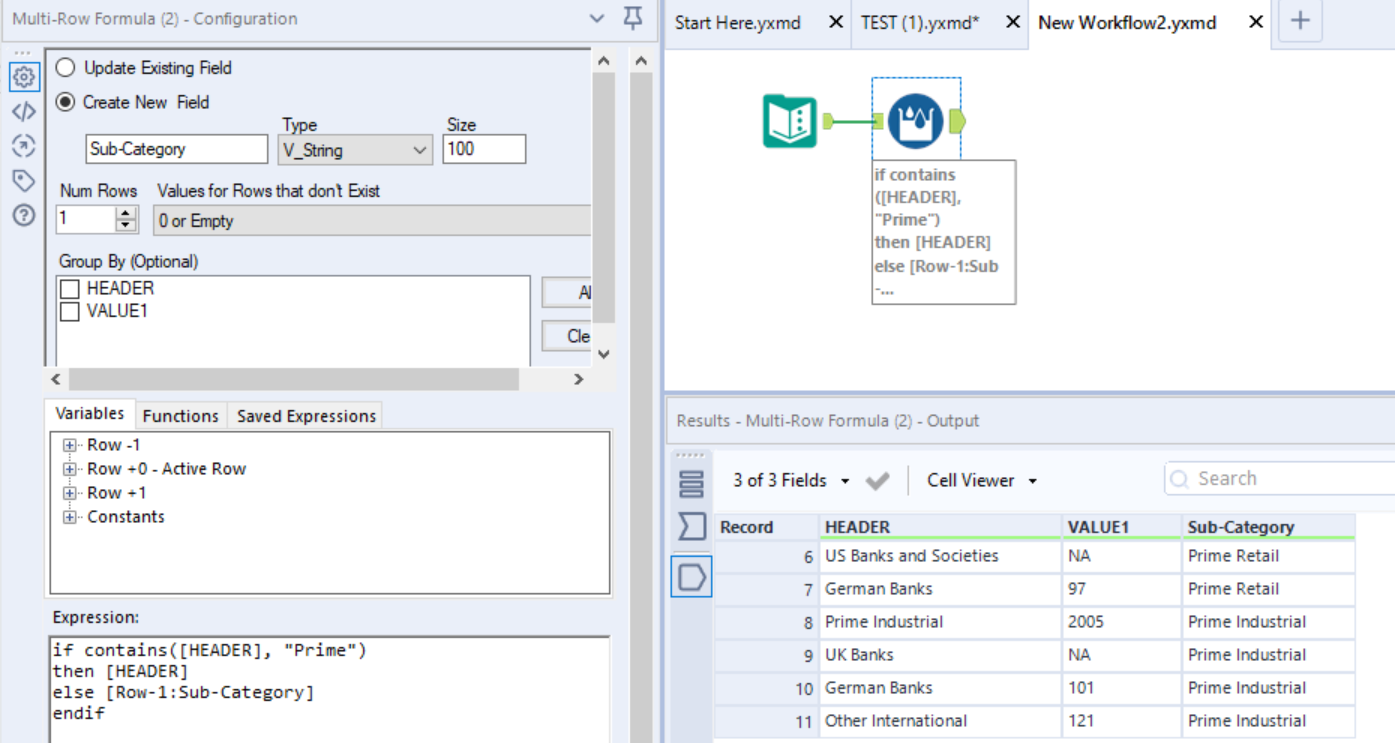The width and height of the screenshot is (1395, 743).
Task: Click the configuration gear icon in sidebar
Action: (x=24, y=77)
